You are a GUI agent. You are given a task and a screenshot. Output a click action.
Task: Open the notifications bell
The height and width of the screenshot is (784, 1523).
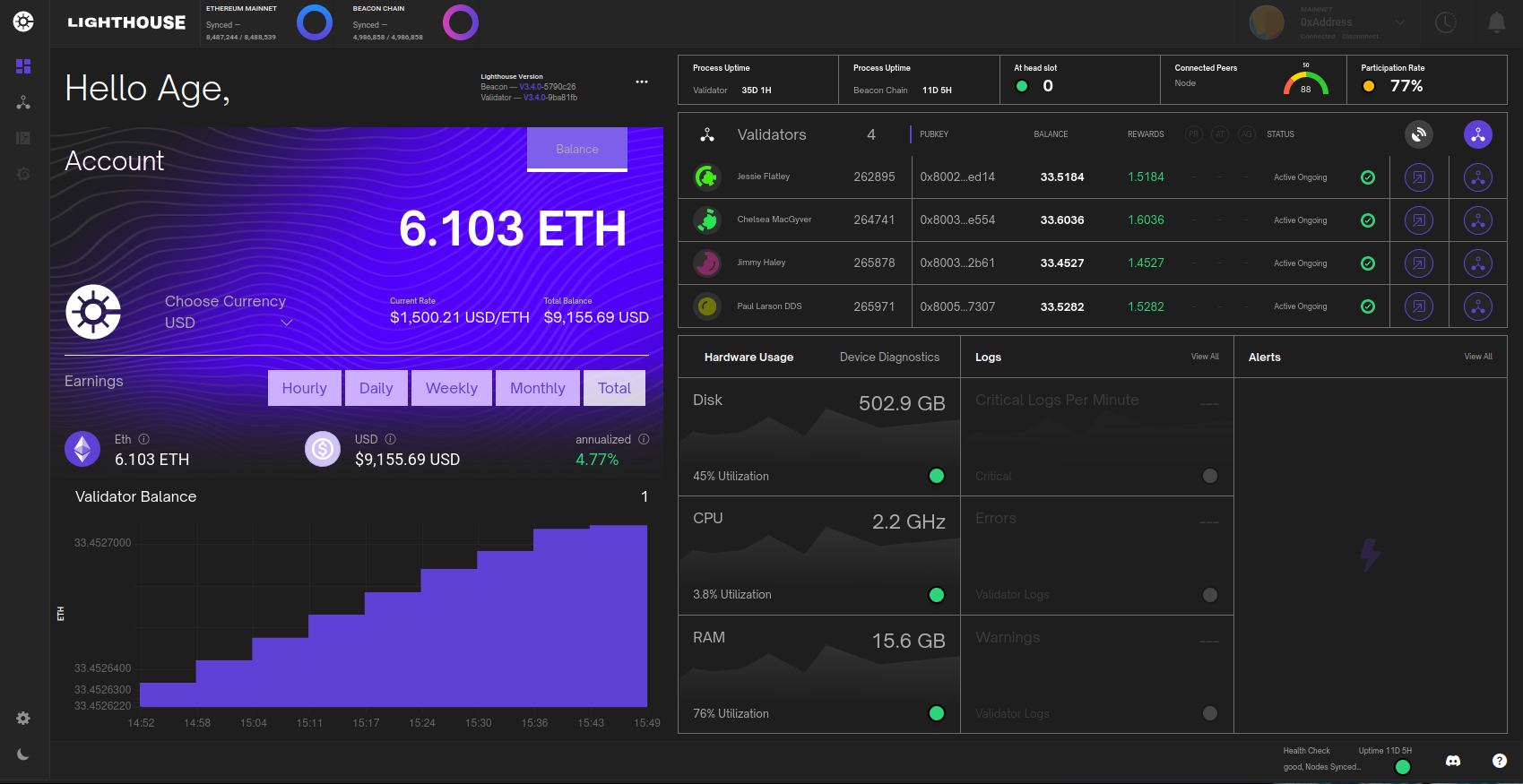[x=1496, y=22]
